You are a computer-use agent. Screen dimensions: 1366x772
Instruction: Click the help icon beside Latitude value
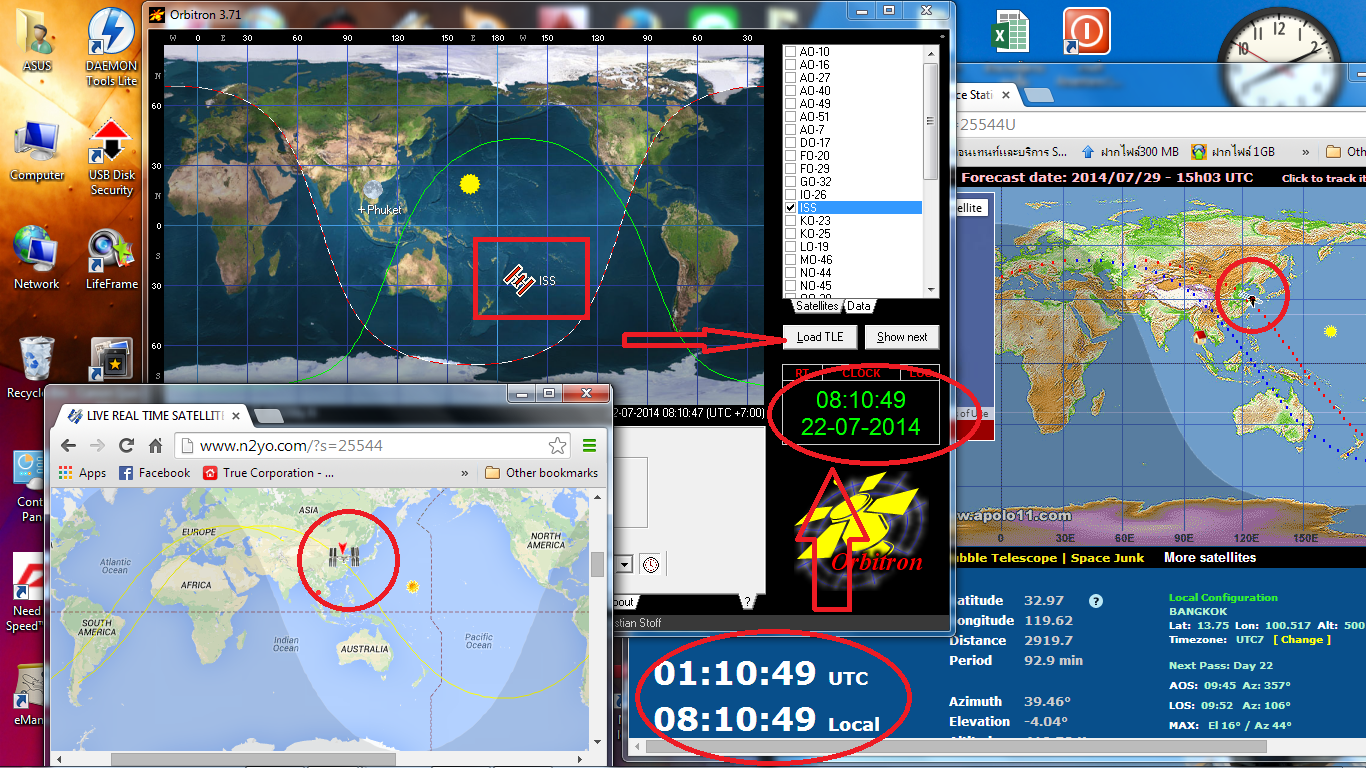coord(1096,601)
